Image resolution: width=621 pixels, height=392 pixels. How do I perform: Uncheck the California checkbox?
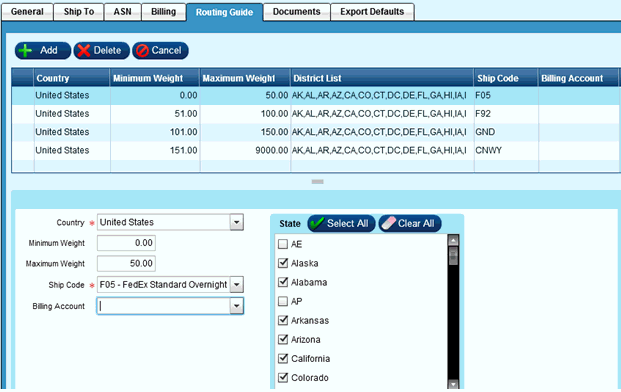click(283, 358)
